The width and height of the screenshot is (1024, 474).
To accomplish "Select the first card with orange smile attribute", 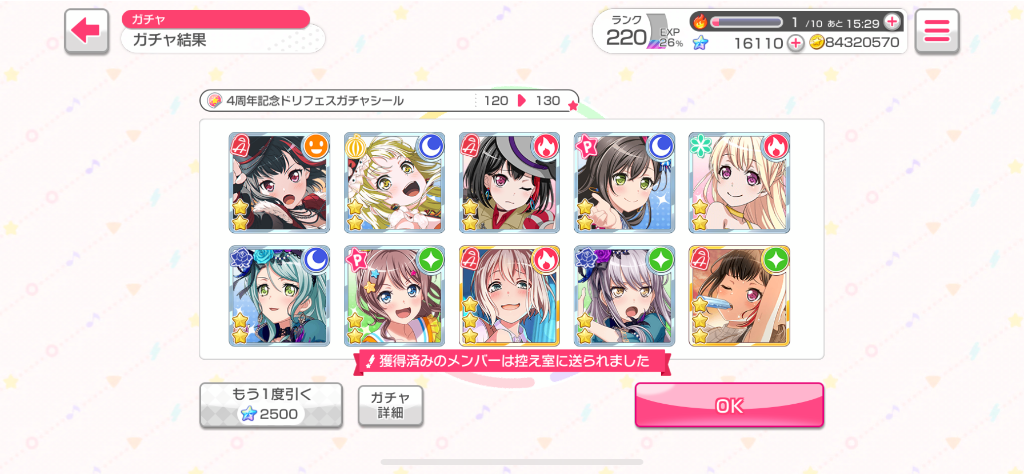I will [x=280, y=183].
